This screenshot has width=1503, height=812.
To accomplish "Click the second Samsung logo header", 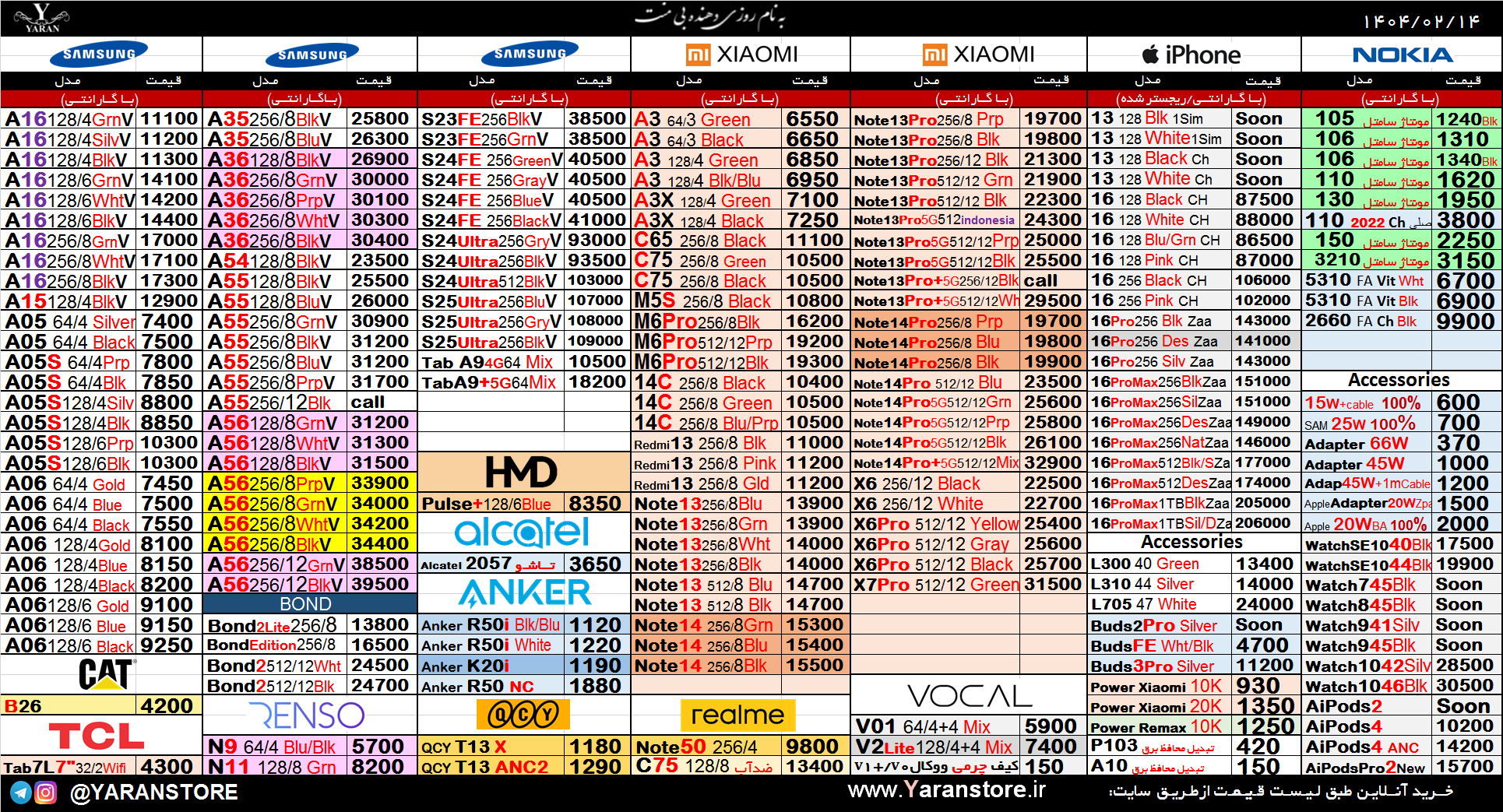I will click(x=312, y=54).
